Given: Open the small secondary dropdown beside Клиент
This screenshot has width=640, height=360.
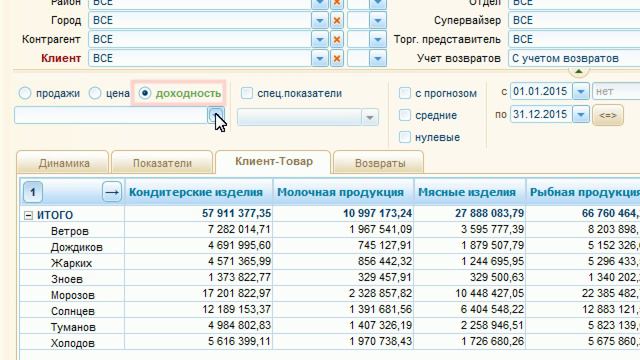Looking at the screenshot, I should pos(378,58).
